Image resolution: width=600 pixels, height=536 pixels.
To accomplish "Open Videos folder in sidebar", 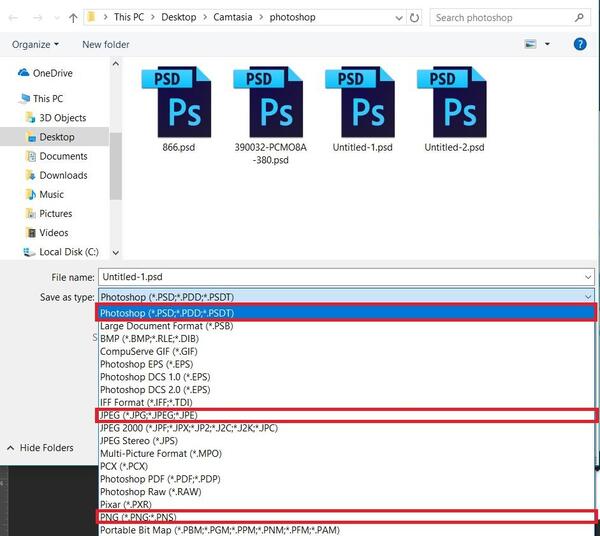I will [x=54, y=233].
